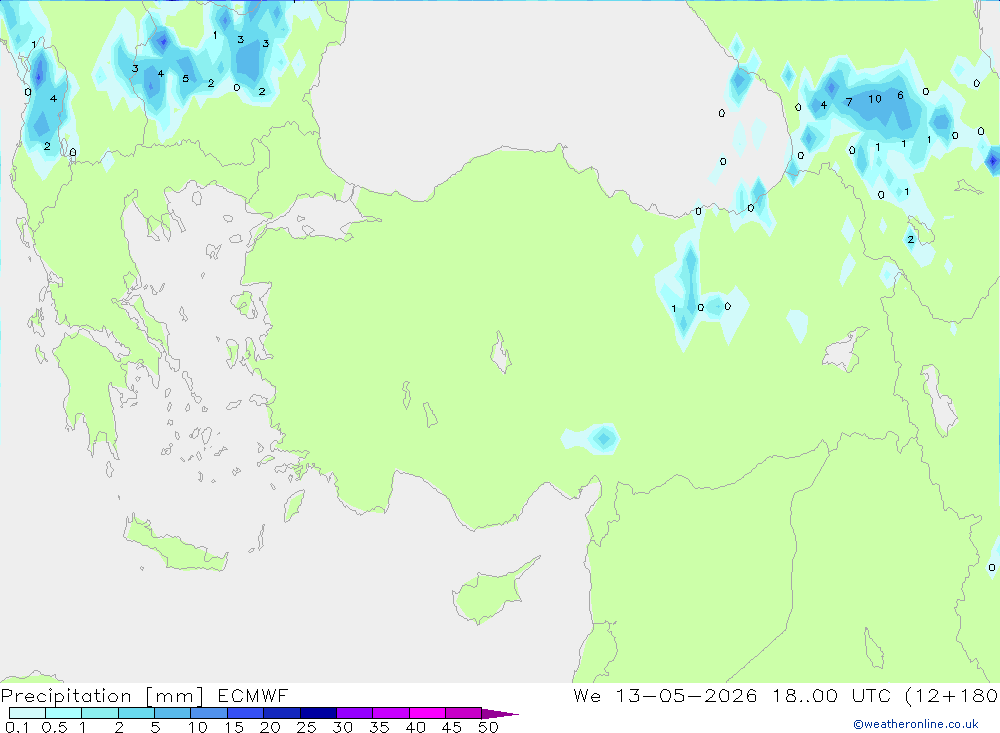The width and height of the screenshot is (1000, 733).
Task: Click the above-50 mm arrow tip of legend
Action: [500, 713]
